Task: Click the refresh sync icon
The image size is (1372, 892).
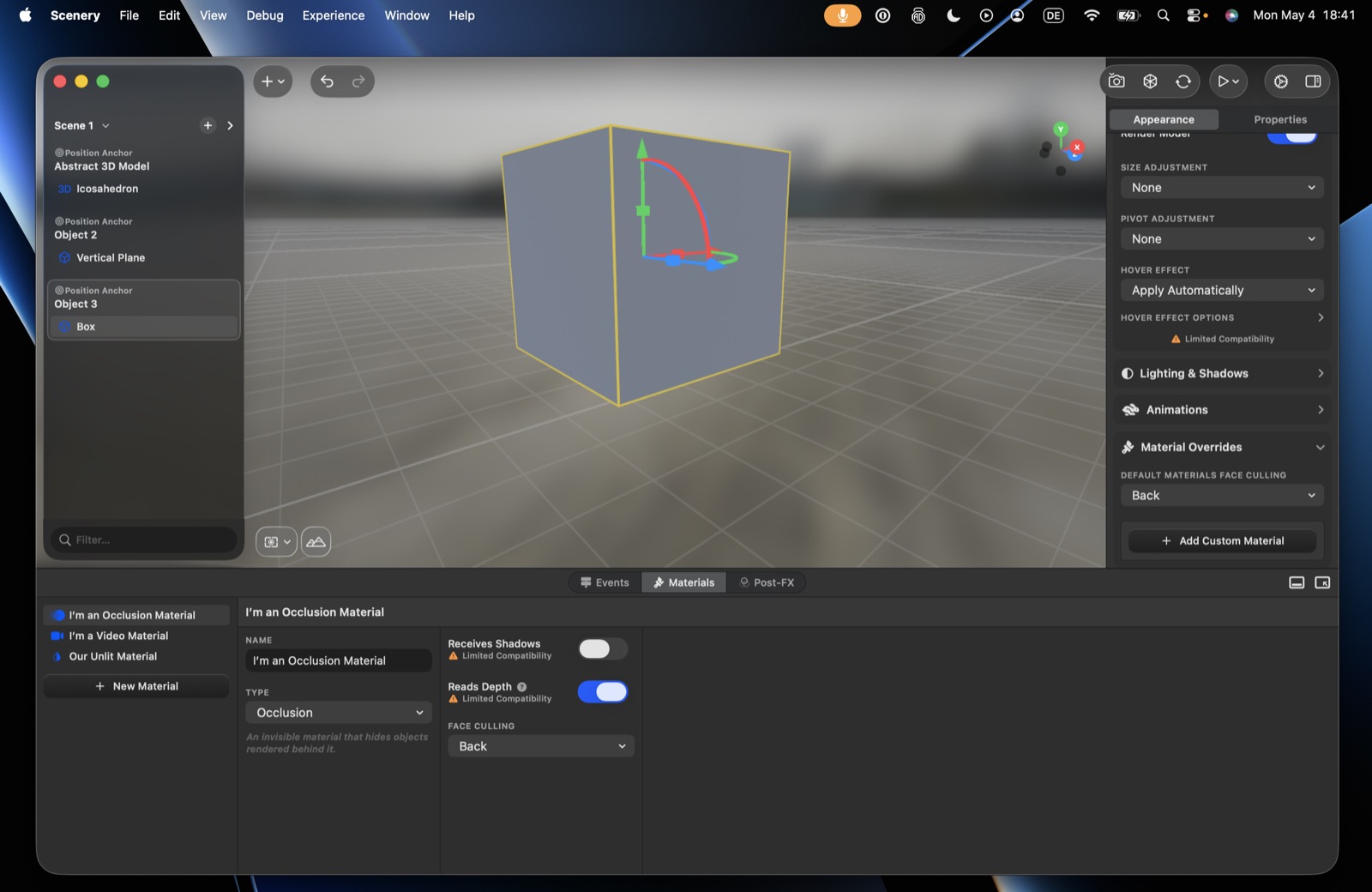Action: [x=1183, y=81]
